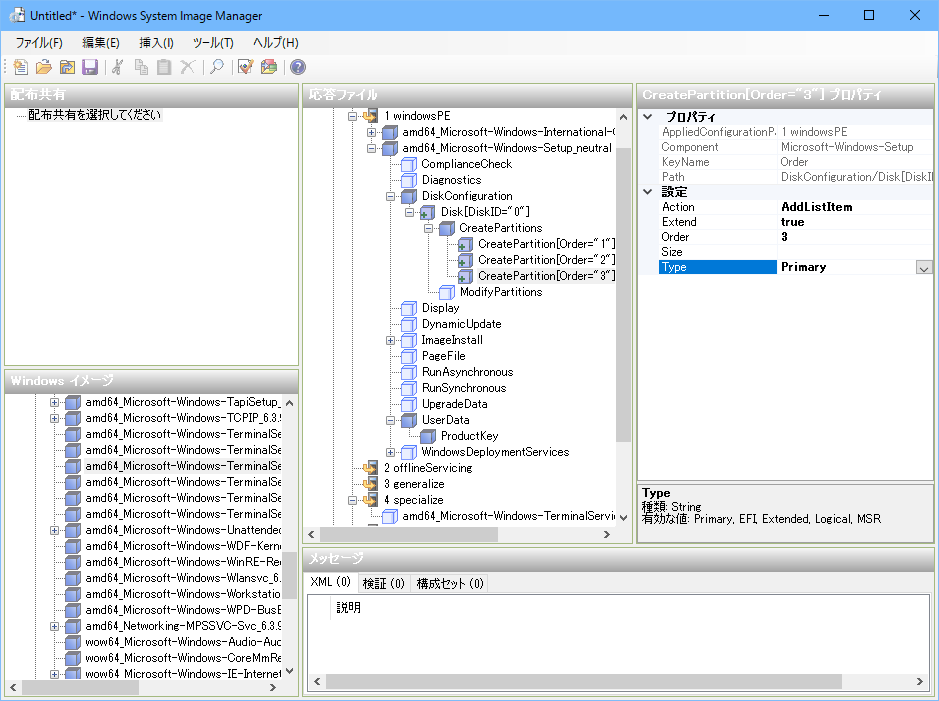Expand amd64_Networking-MPSSVC-Svc component
This screenshot has height=701, width=939.
(54, 626)
